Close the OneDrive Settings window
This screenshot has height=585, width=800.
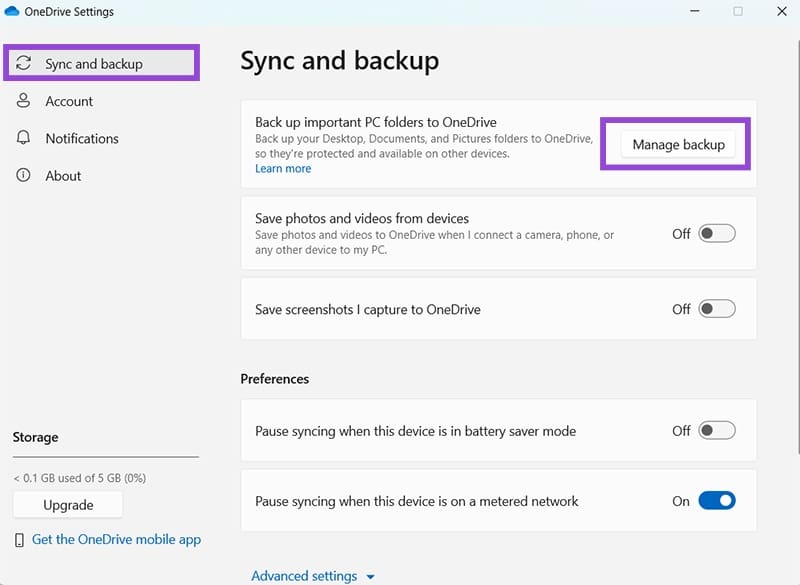click(781, 12)
